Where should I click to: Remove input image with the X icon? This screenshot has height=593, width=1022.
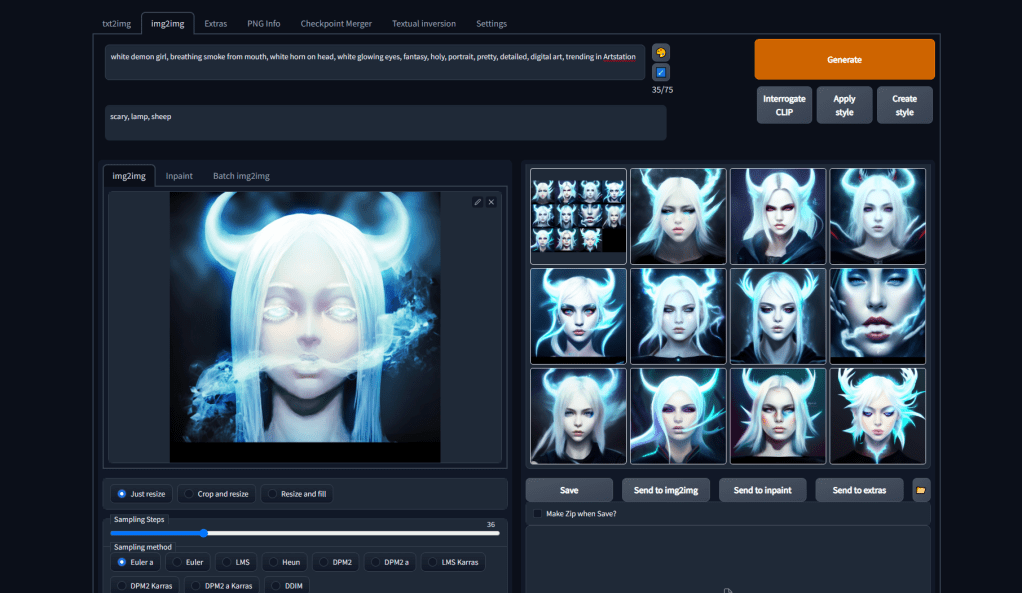[491, 202]
